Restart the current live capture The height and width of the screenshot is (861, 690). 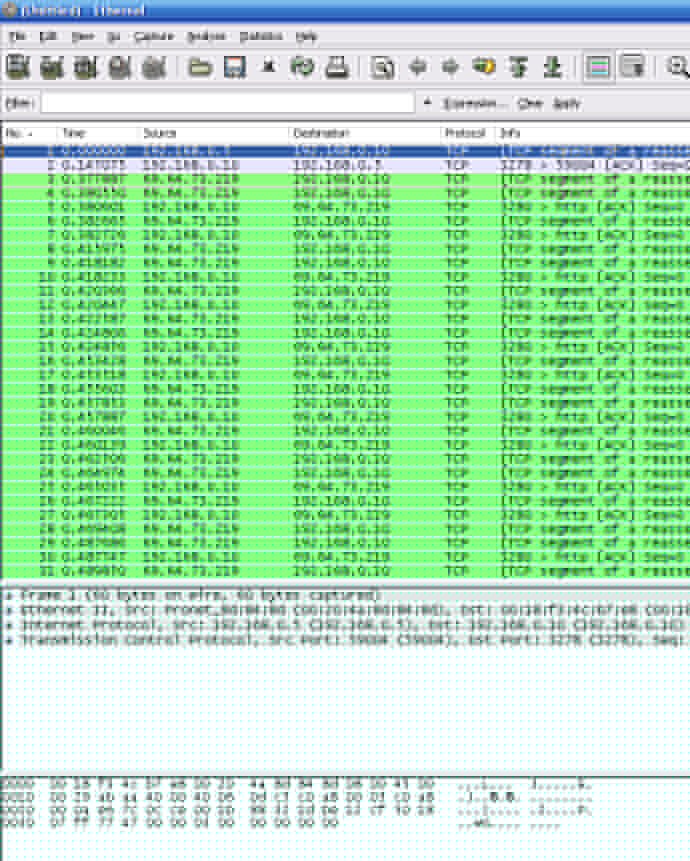click(153, 67)
